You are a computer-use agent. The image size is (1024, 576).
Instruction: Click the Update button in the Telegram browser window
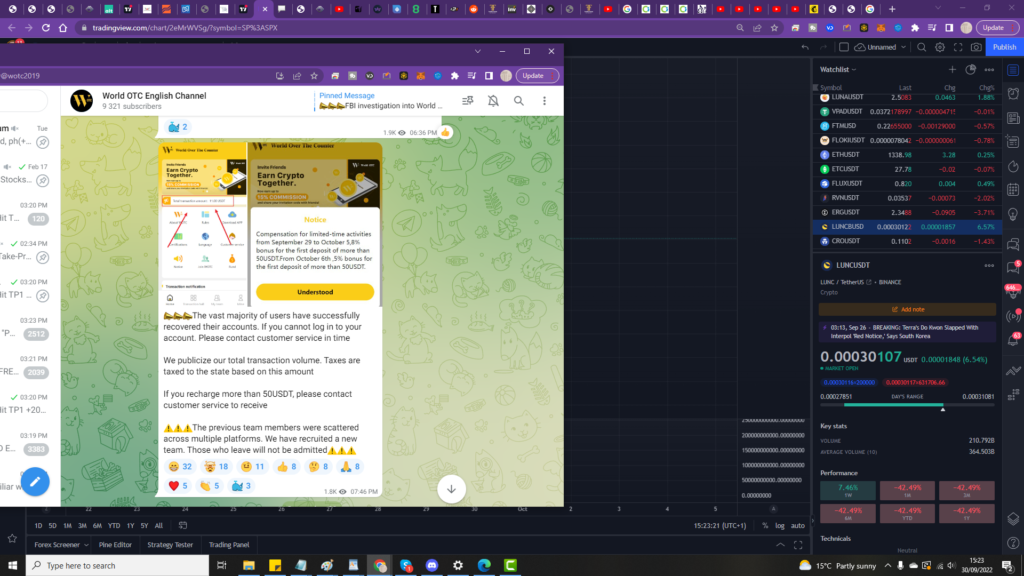(x=537, y=76)
